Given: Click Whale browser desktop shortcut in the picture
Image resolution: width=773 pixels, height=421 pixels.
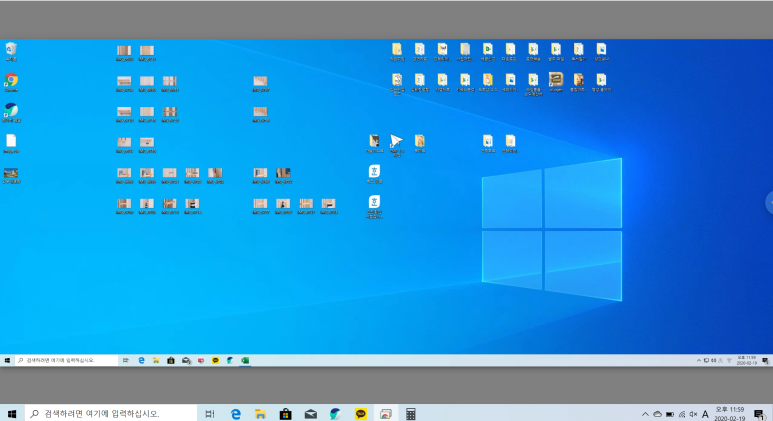Looking at the screenshot, I should click(11, 113).
